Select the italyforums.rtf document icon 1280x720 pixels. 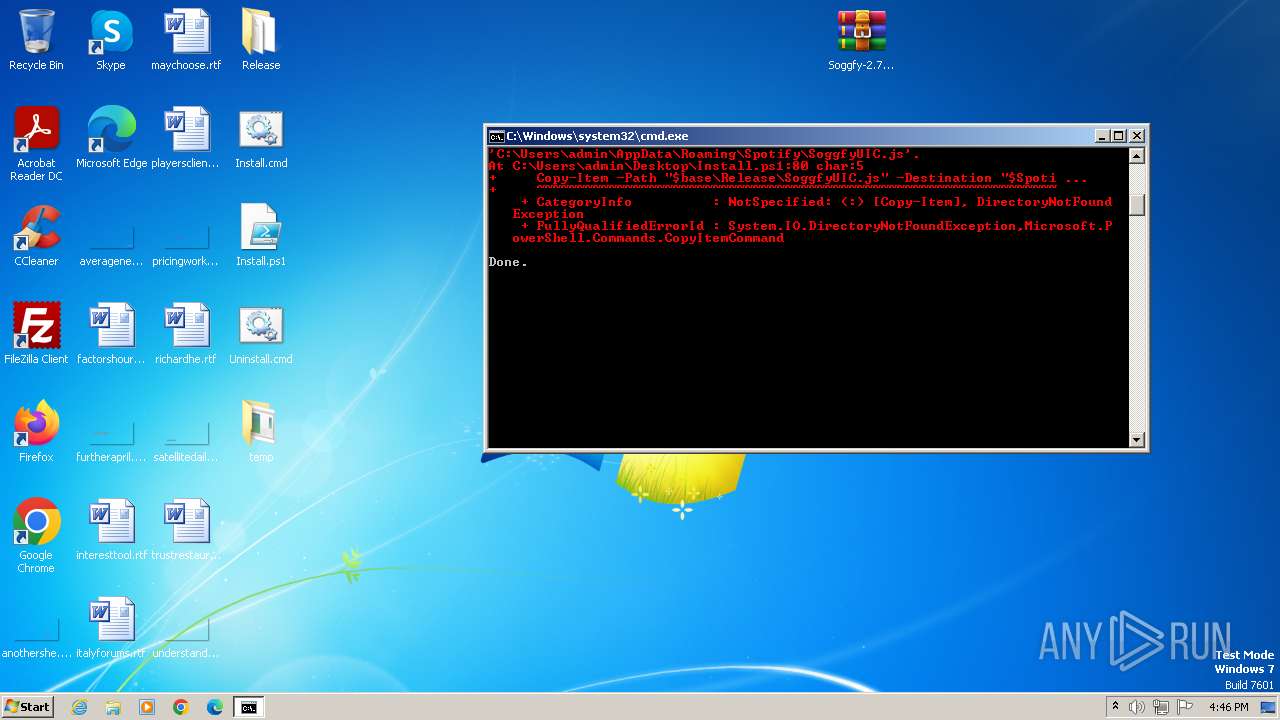point(111,628)
